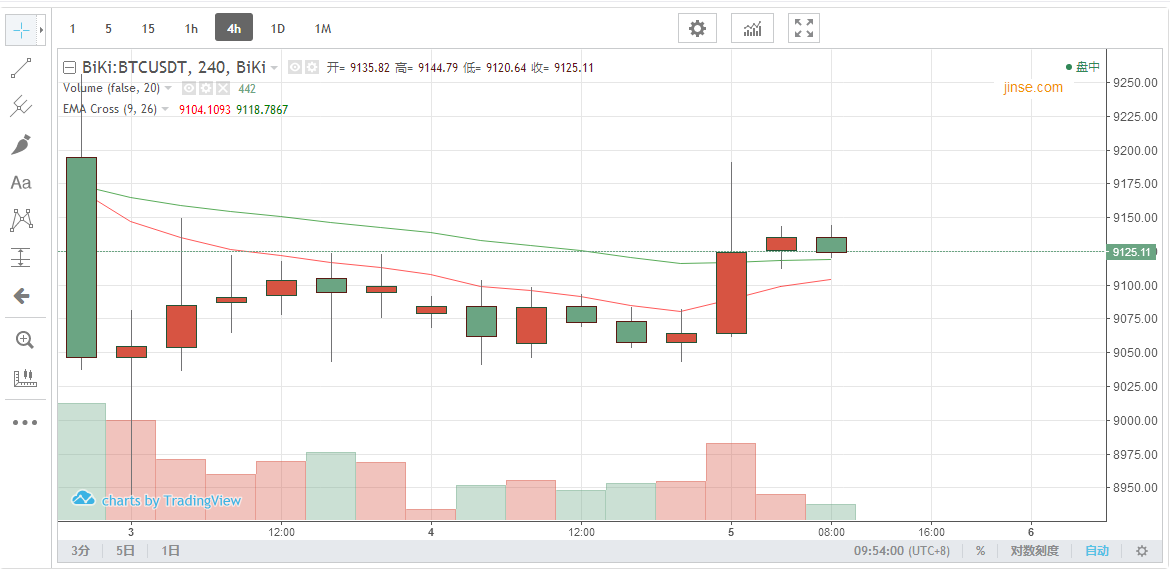This screenshot has width=1170, height=570.
Task: Open Volume indicator dropdown arrow
Action: (x=168, y=88)
